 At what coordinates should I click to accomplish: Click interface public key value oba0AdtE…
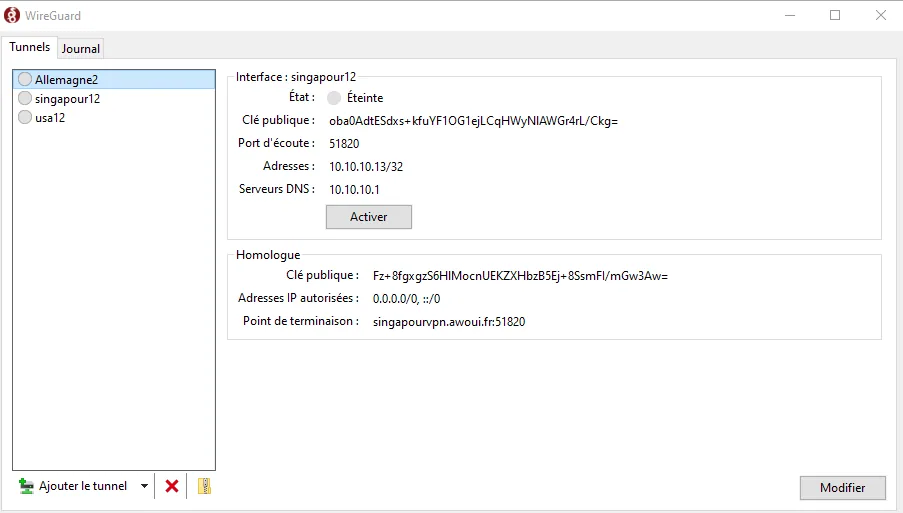click(473, 121)
